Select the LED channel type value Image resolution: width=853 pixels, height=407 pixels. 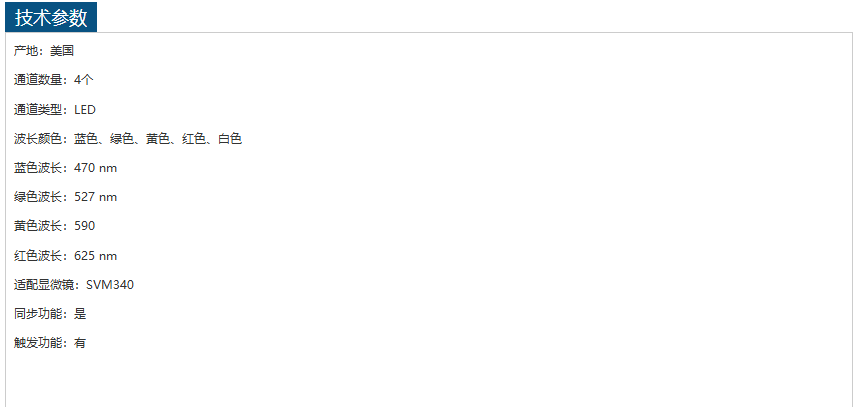[x=85, y=109]
